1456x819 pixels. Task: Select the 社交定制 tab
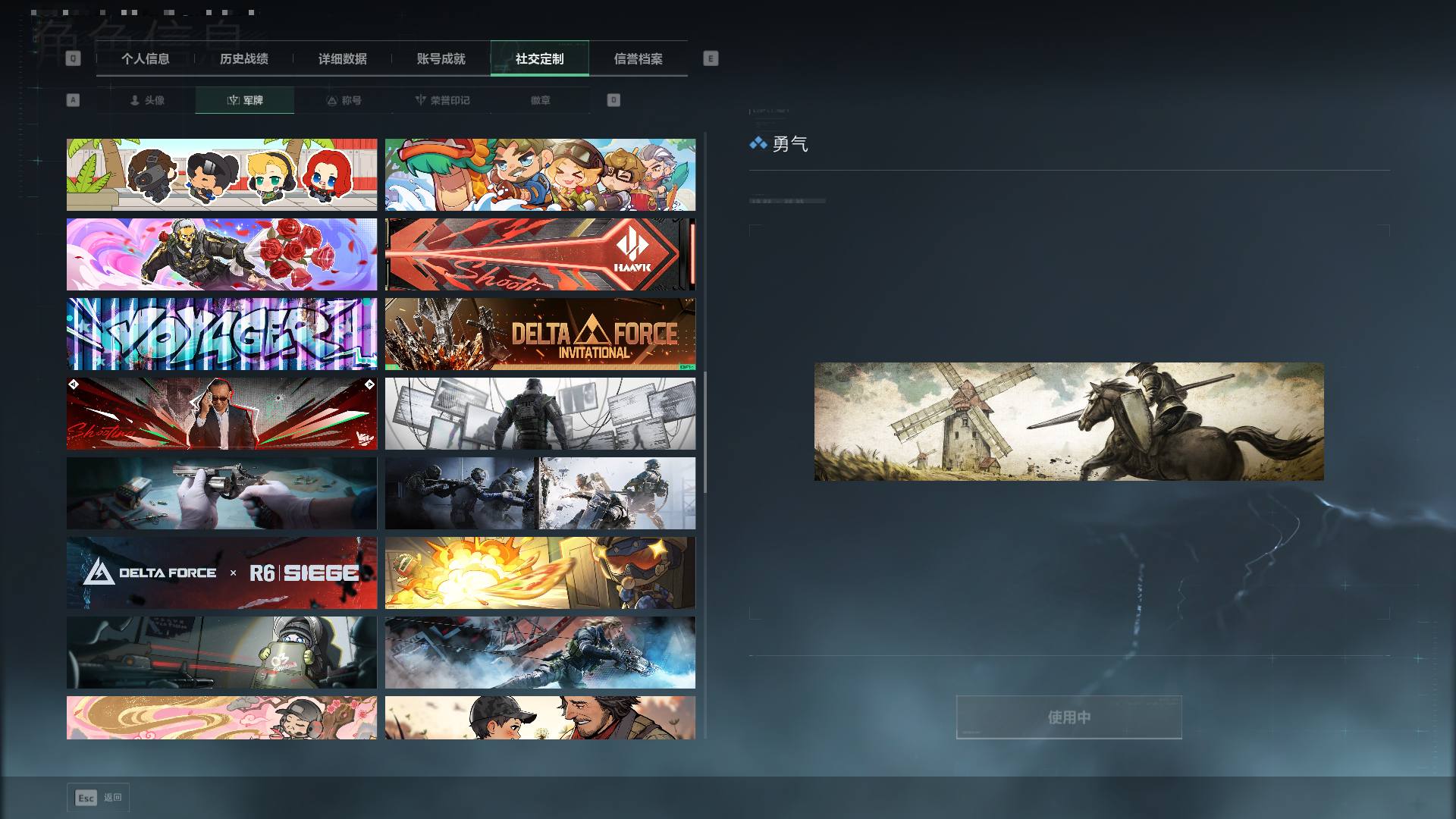coord(540,58)
